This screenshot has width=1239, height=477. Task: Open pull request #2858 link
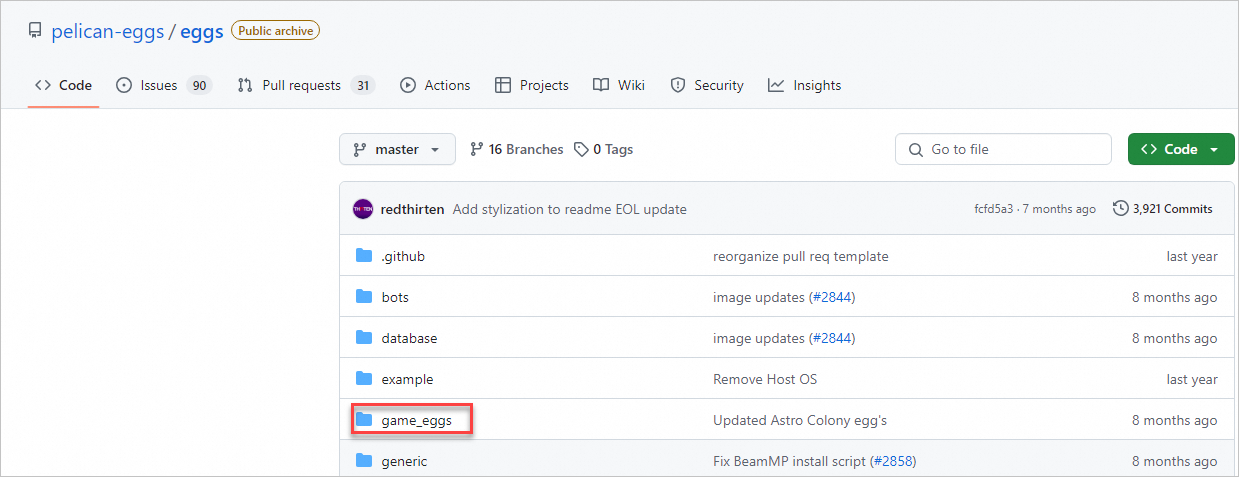point(892,461)
